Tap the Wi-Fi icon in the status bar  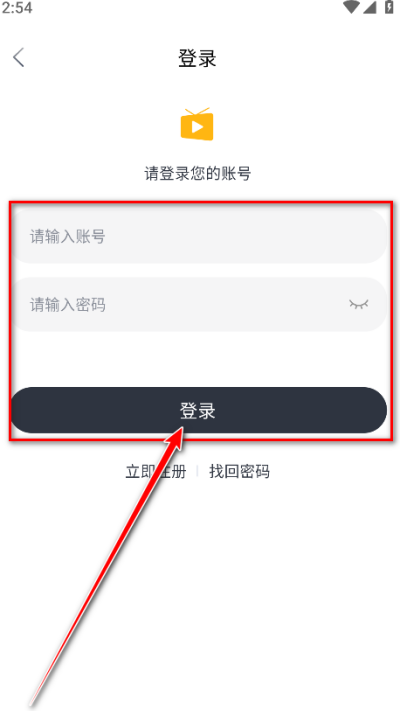(351, 7)
